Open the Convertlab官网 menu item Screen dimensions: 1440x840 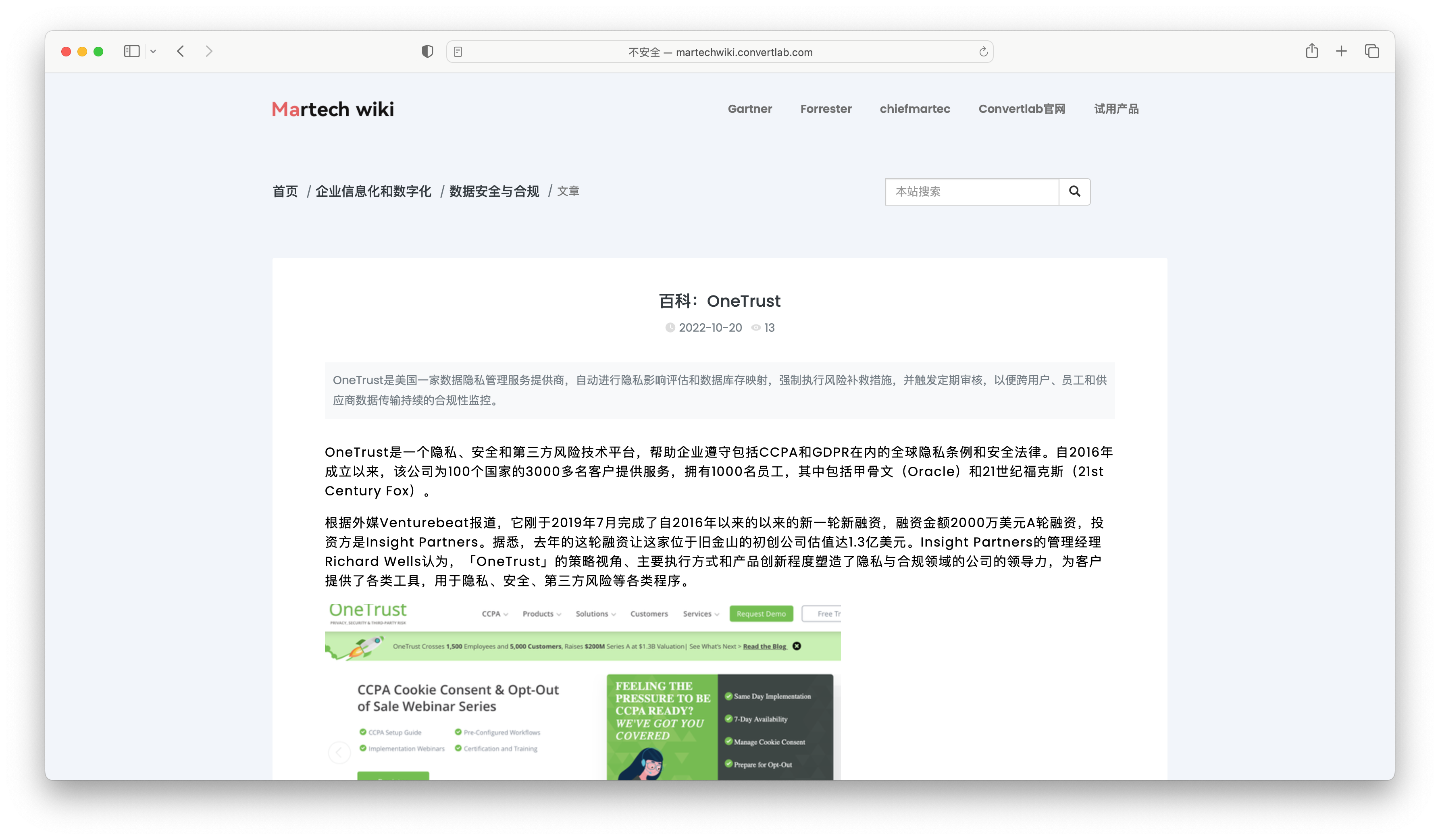[1022, 108]
